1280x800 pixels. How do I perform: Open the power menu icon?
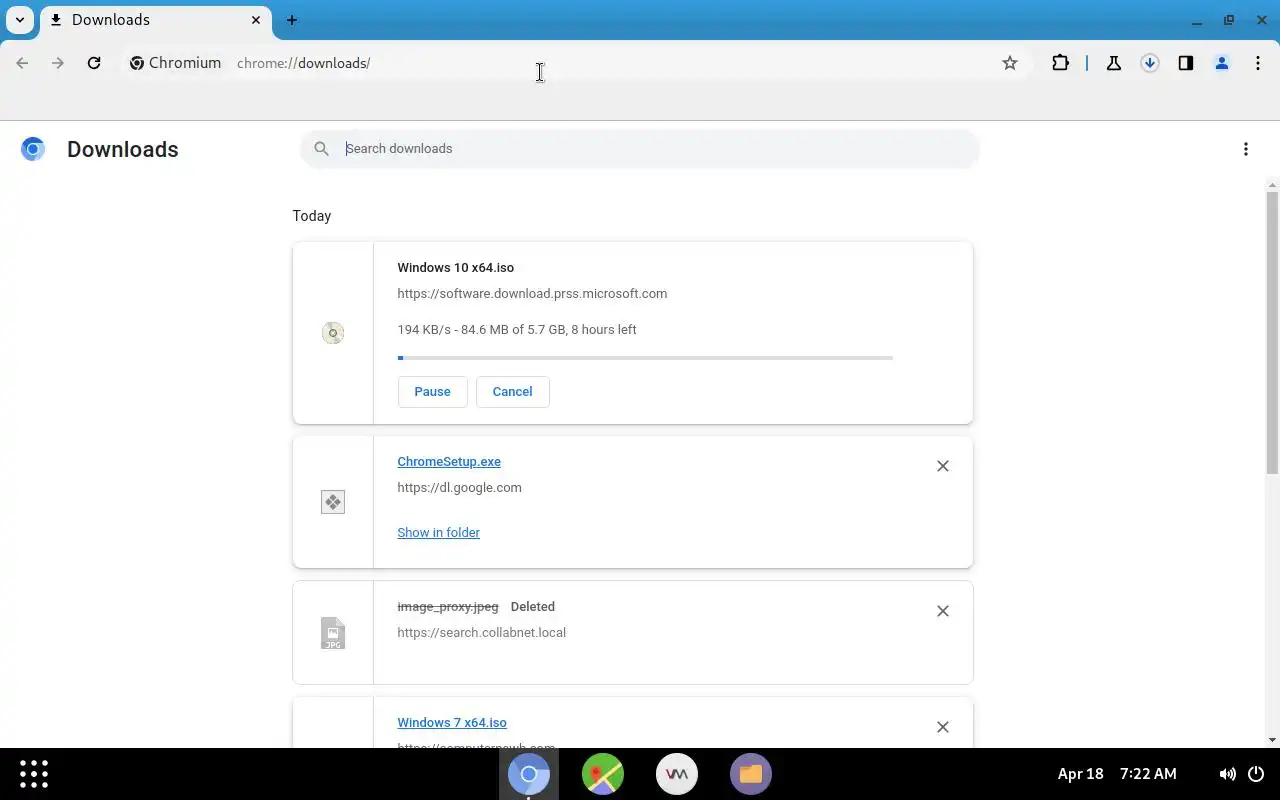1256,774
